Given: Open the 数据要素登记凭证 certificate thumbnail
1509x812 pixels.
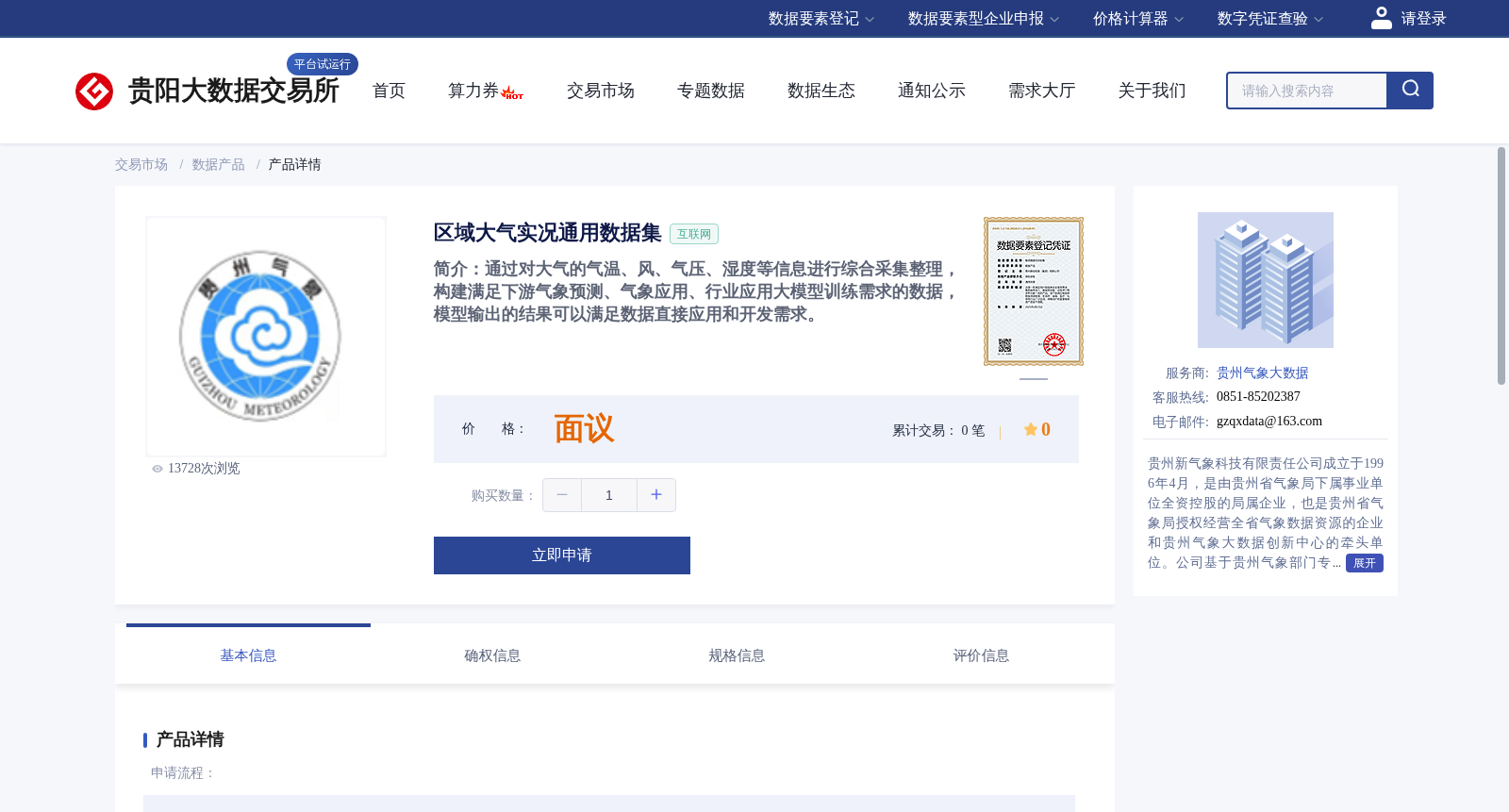Looking at the screenshot, I should (x=1034, y=291).
